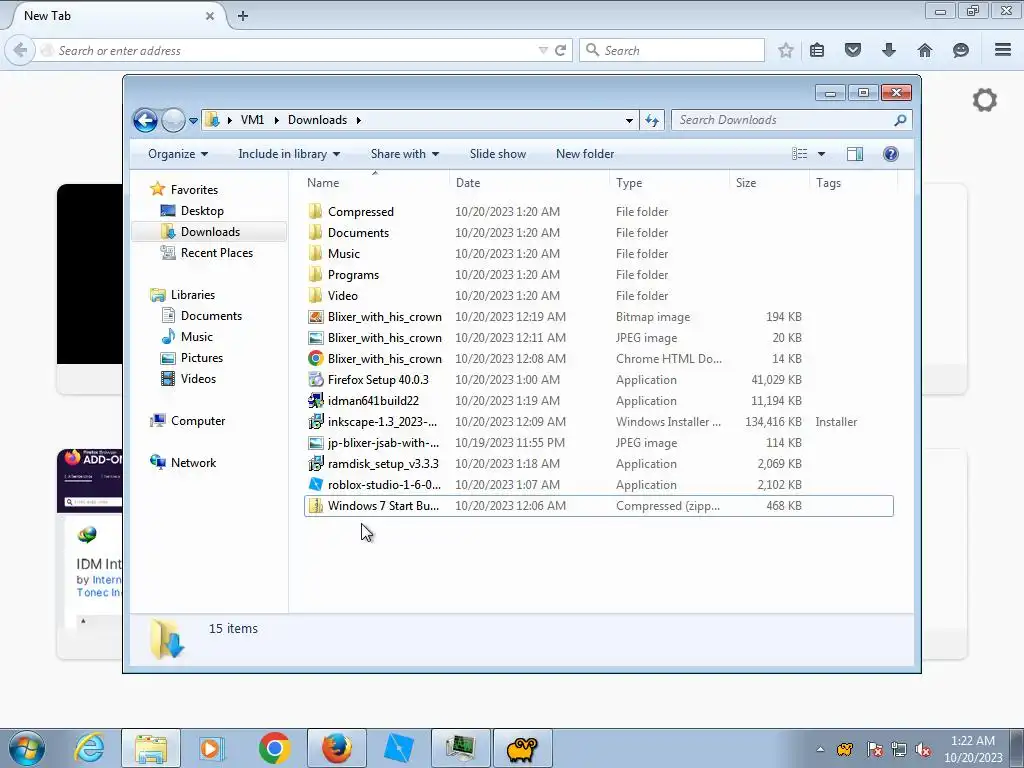Select Windows 7 Start Bu... zip file

(x=599, y=506)
